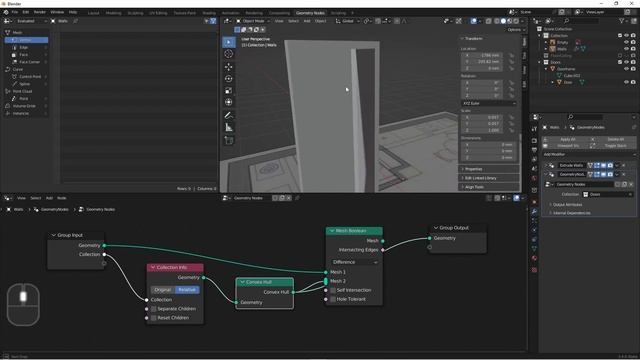Select the Relative transform space option
The width and height of the screenshot is (640, 360).
pos(187,290)
